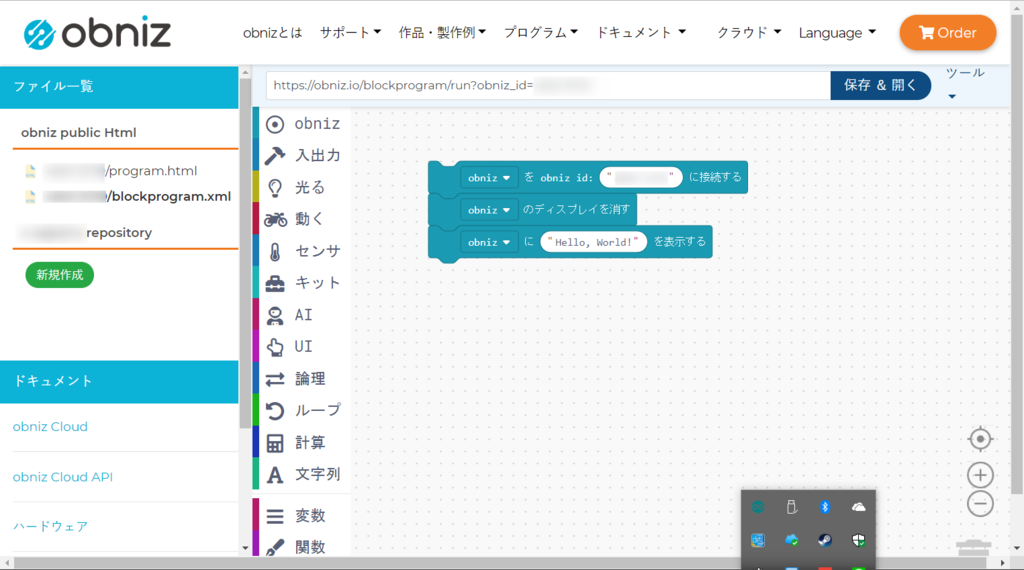The height and width of the screenshot is (570, 1024).
Task: Open the obniz Cloud document link
Action: [x=50, y=426]
